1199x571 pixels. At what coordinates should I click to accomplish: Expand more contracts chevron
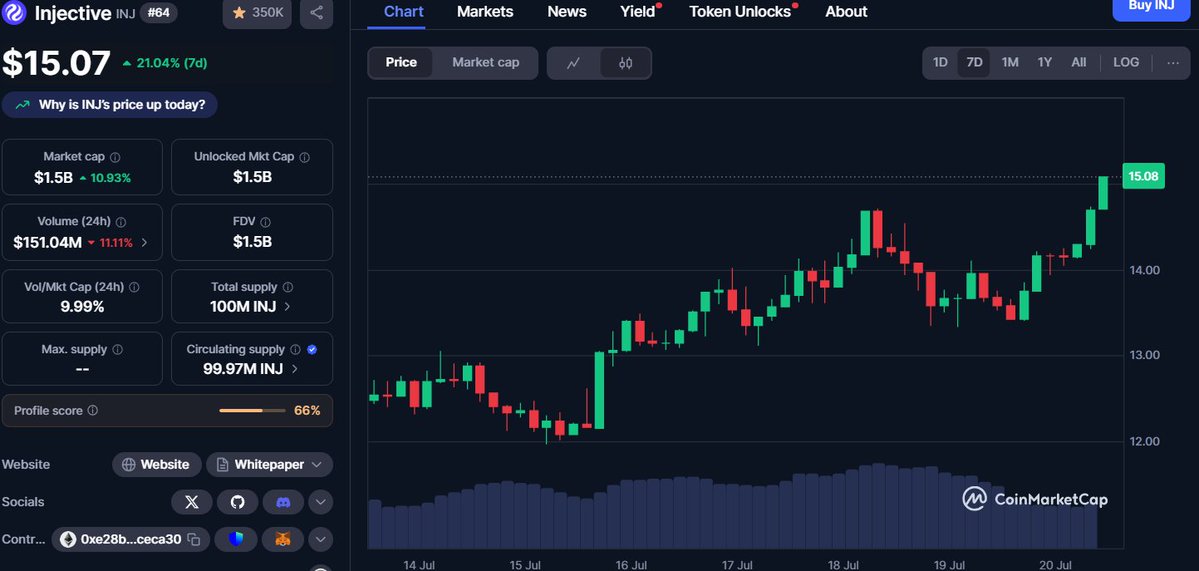[320, 540]
